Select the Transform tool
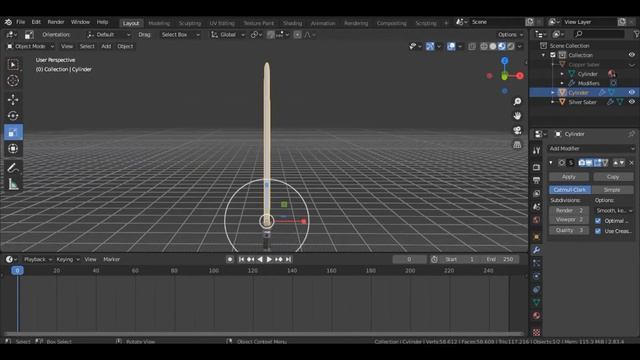Screen dimensions: 640x360 click(13, 149)
